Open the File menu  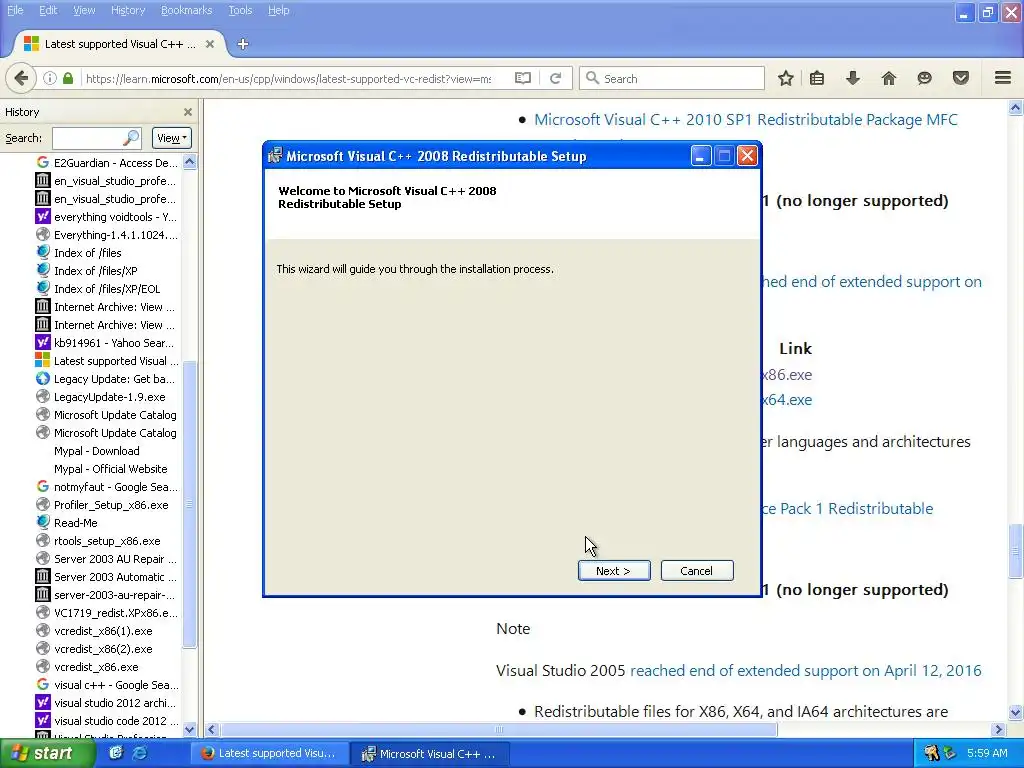(14, 10)
